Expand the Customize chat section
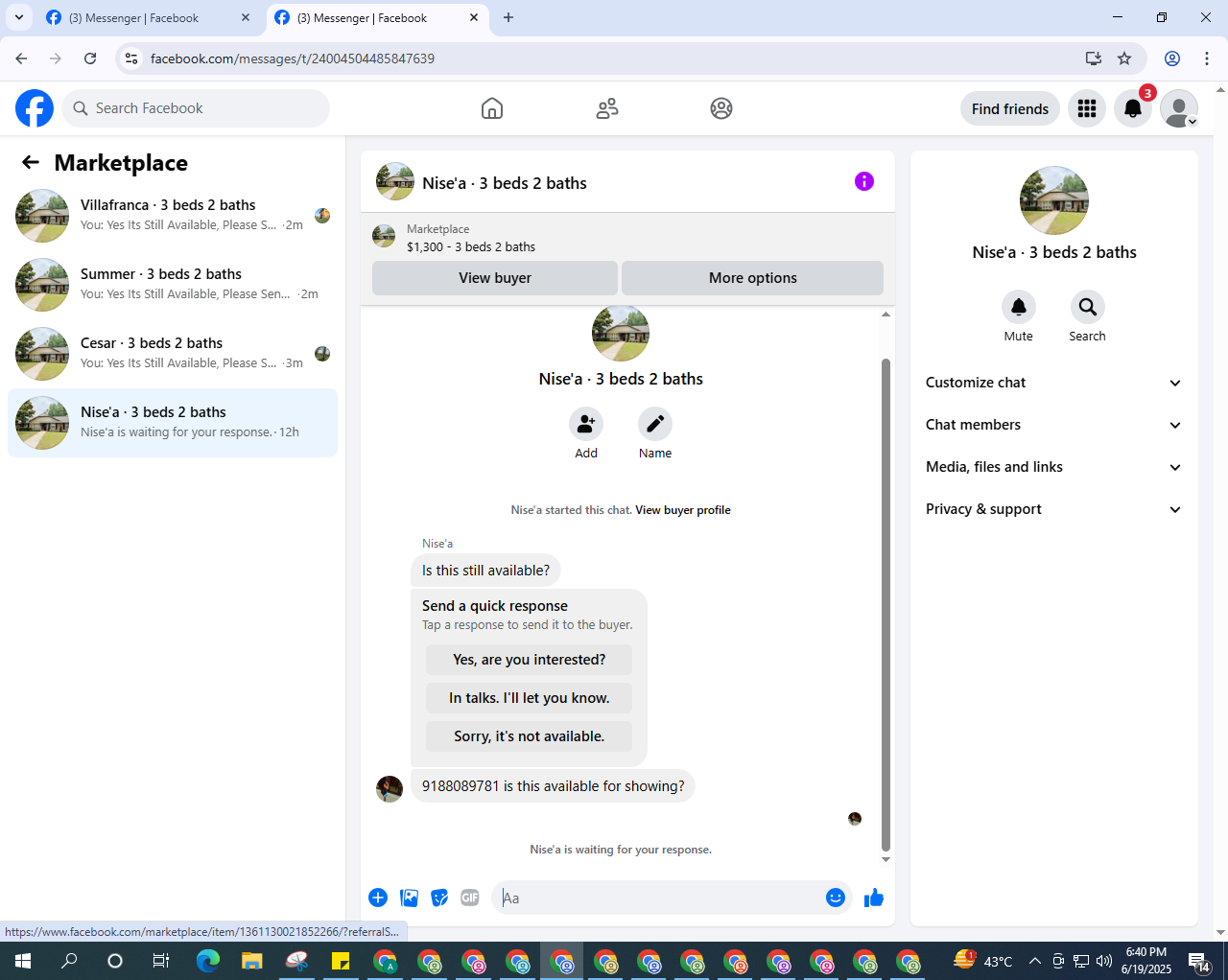 (x=1054, y=383)
